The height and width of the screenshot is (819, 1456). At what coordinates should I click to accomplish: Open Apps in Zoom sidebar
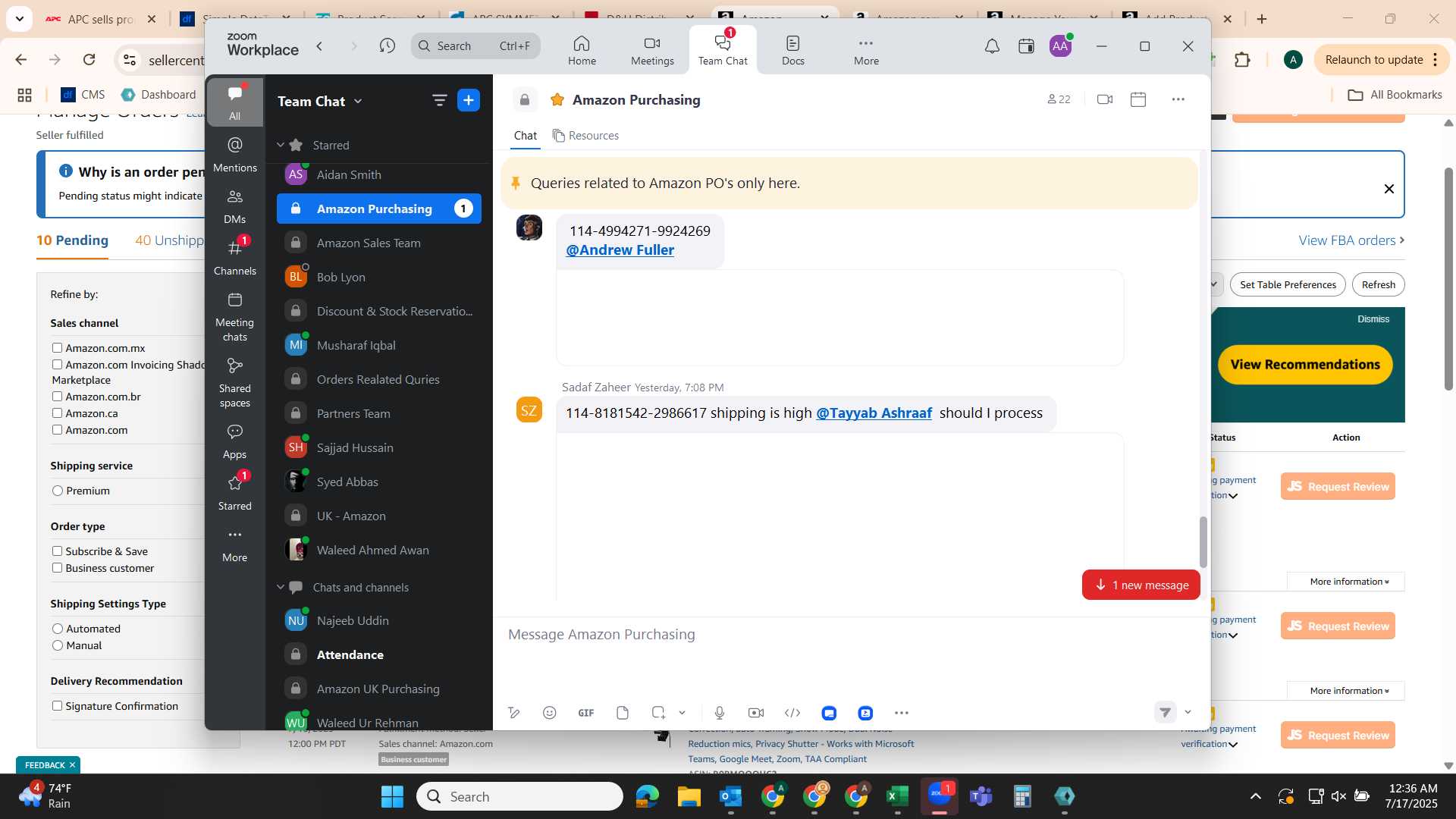click(234, 441)
